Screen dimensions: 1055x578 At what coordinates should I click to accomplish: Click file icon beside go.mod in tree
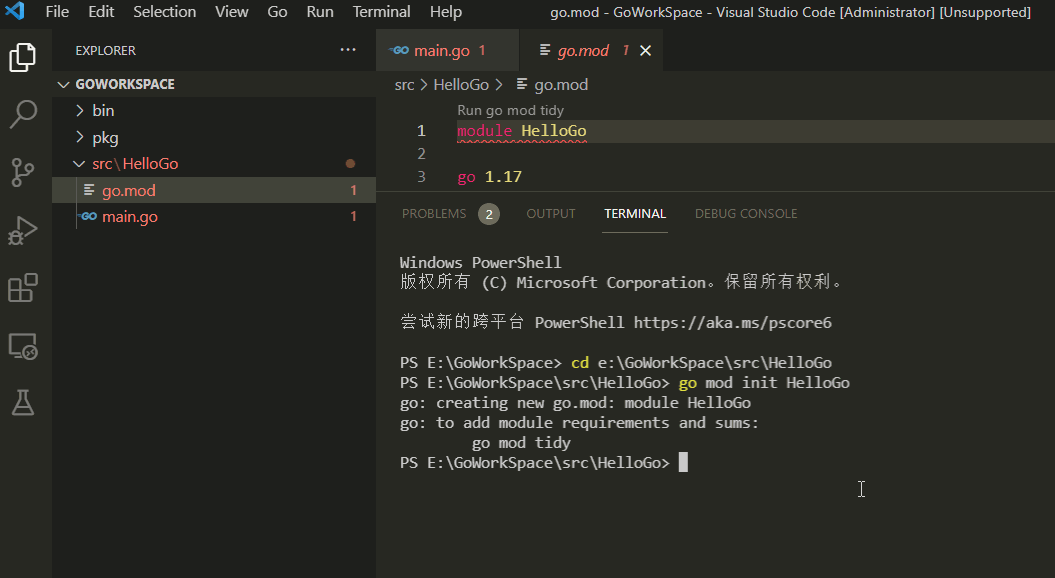click(x=89, y=190)
